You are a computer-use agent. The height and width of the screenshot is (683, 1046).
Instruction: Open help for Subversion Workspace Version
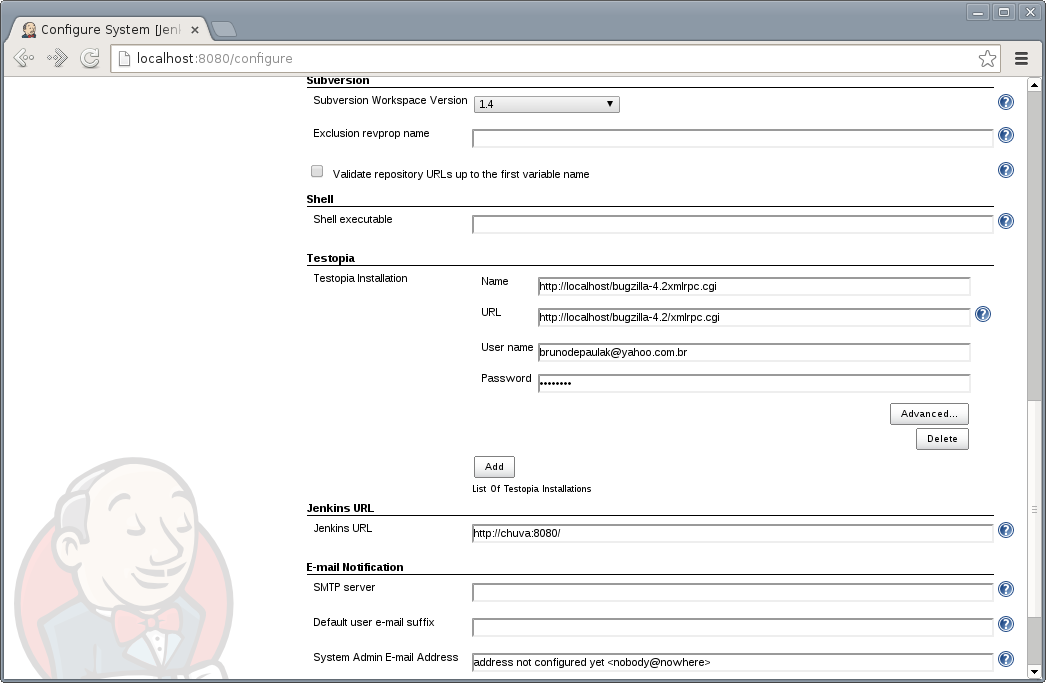1005,102
